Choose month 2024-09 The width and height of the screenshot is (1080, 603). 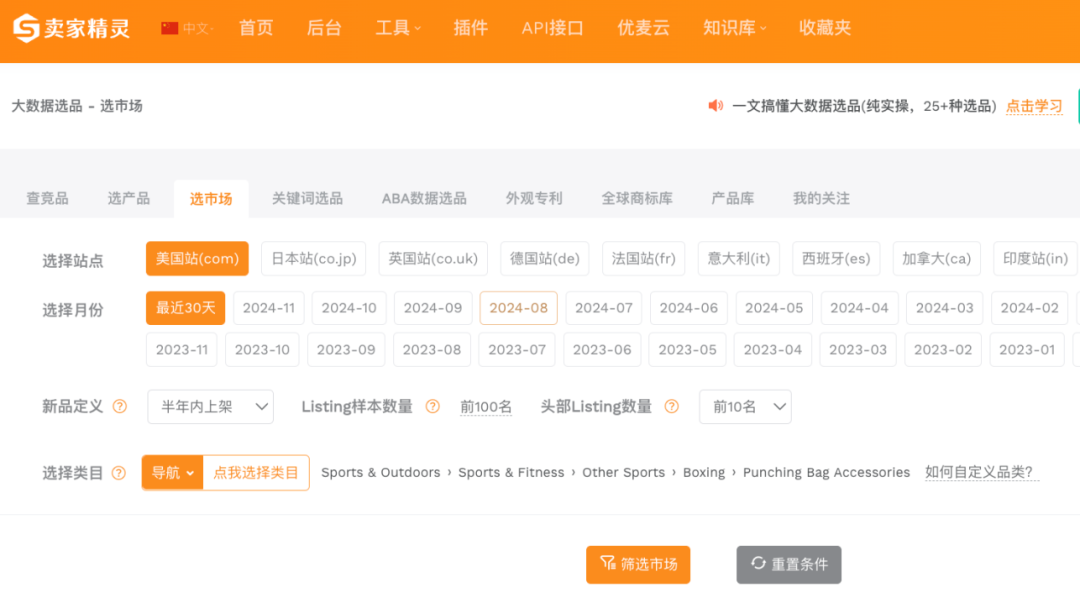[433, 308]
